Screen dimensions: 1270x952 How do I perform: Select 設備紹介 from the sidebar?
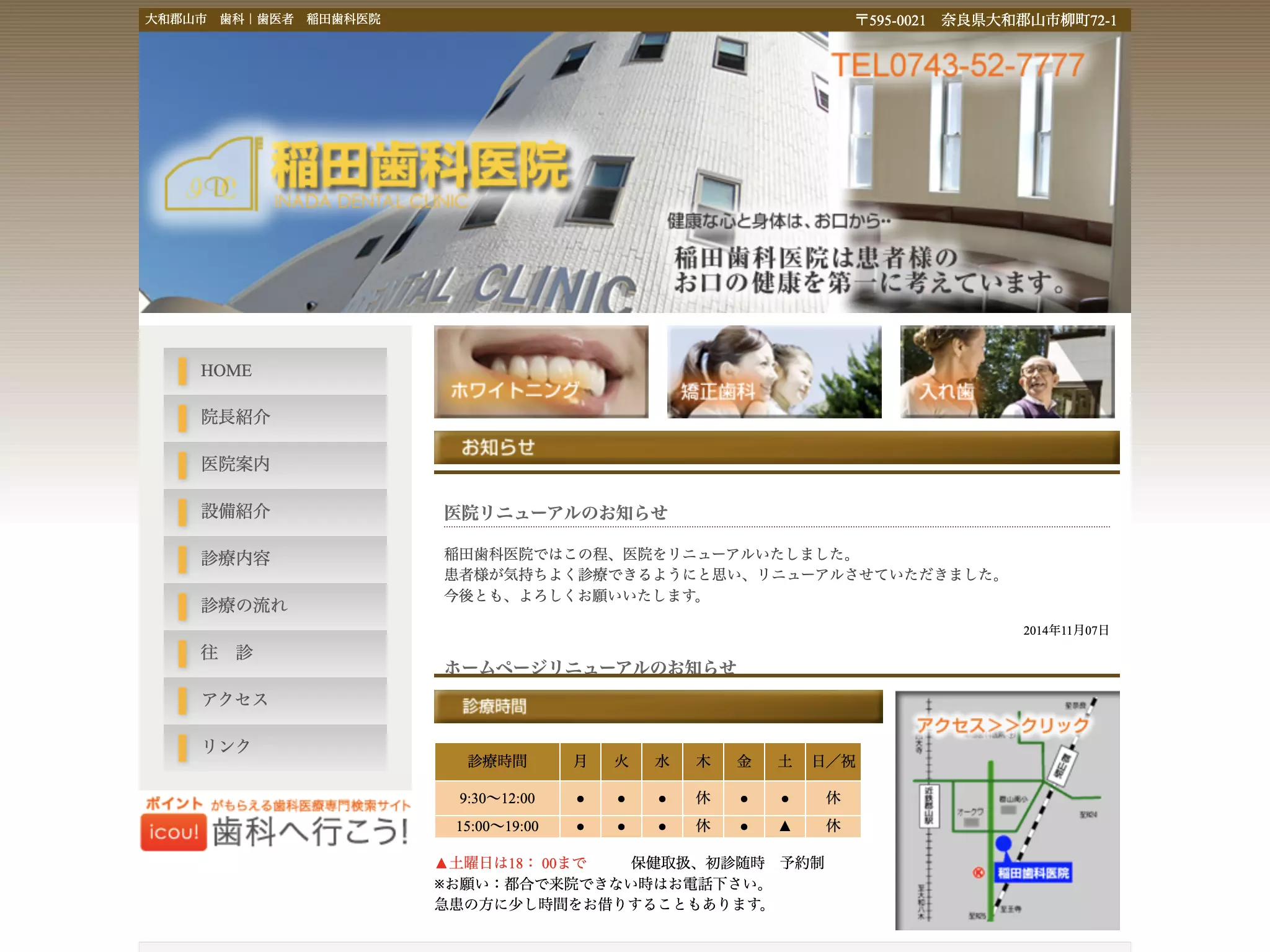point(275,512)
